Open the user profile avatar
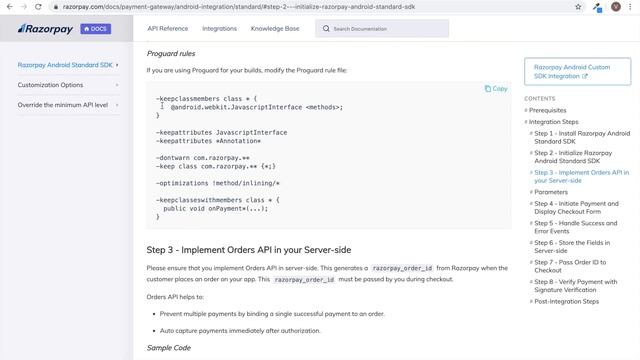640x360 pixels. pos(616,7)
